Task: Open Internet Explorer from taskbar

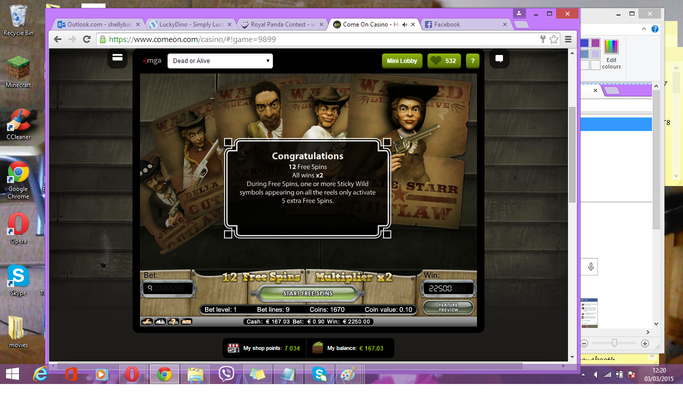Action: pos(41,374)
